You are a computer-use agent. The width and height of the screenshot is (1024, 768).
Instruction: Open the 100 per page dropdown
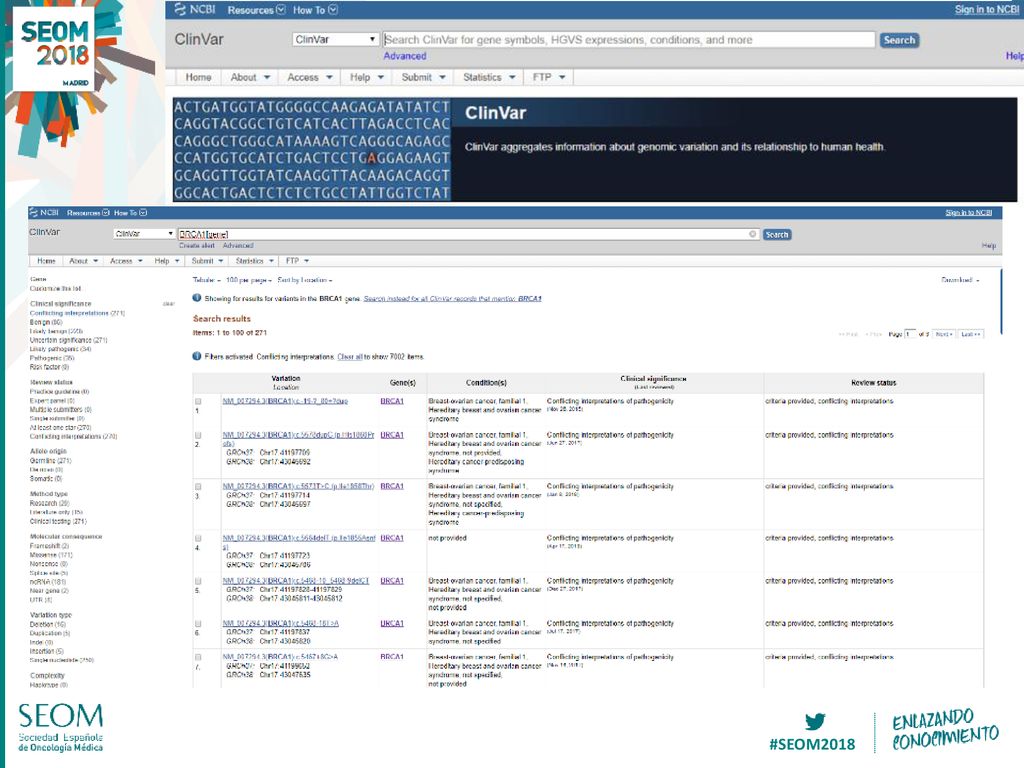pos(248,280)
